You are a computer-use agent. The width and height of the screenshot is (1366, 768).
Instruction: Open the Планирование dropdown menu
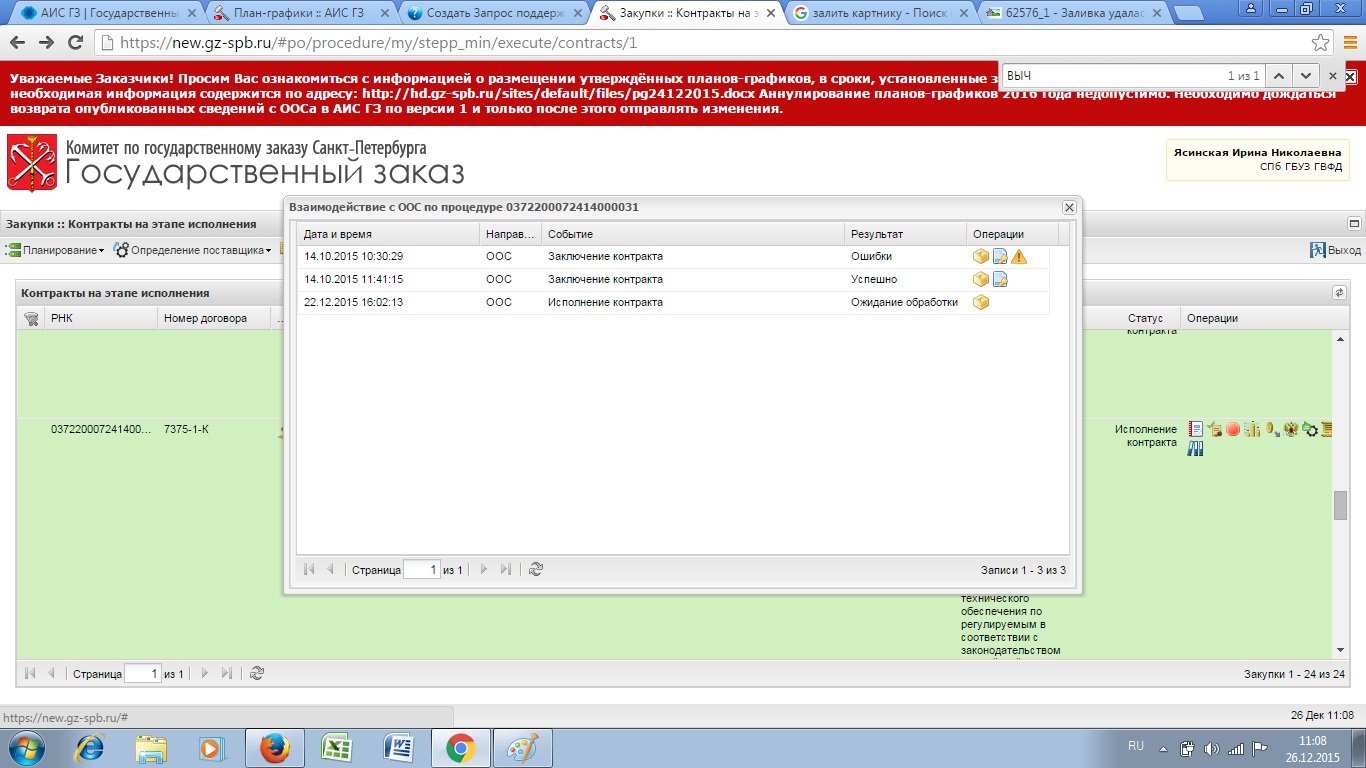(x=56, y=250)
